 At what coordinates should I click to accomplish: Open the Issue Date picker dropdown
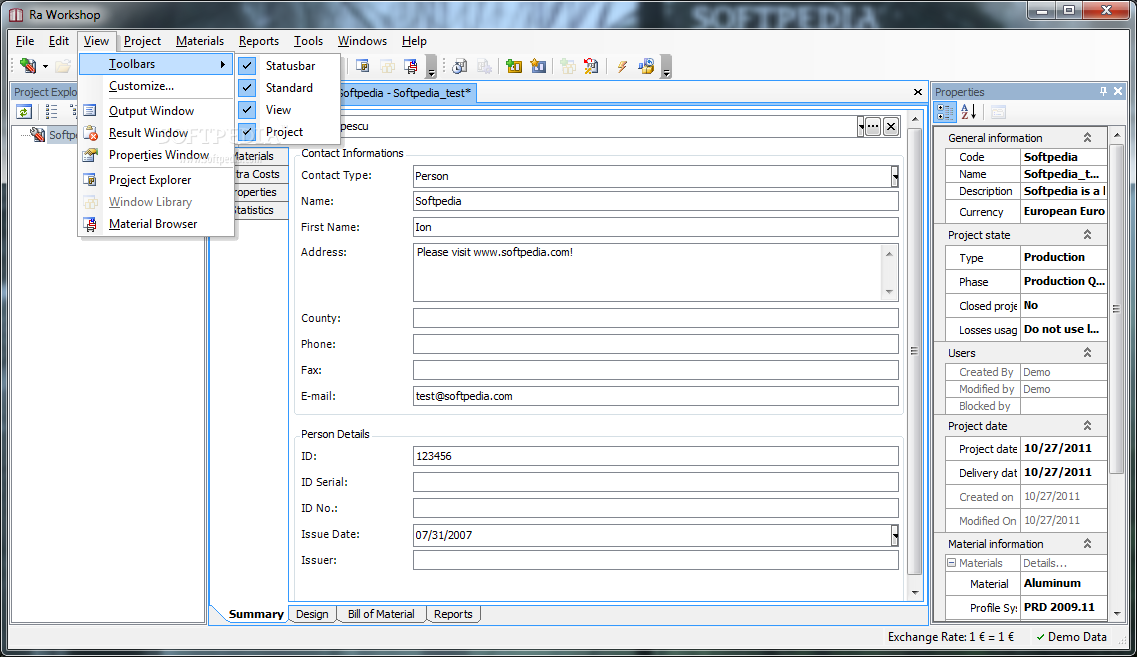(895, 535)
